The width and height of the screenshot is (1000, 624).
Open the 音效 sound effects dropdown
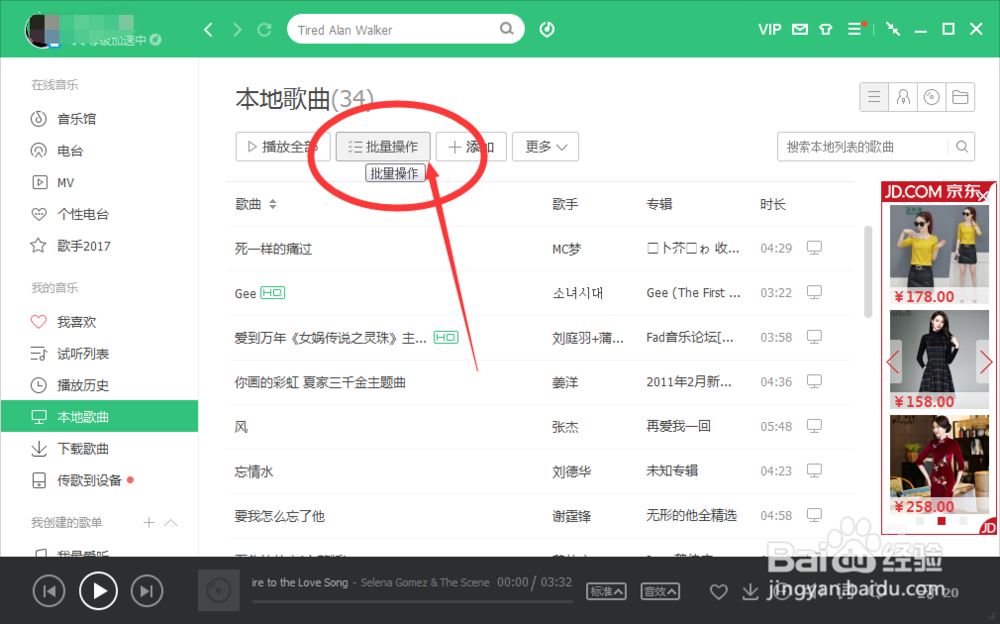point(660,591)
